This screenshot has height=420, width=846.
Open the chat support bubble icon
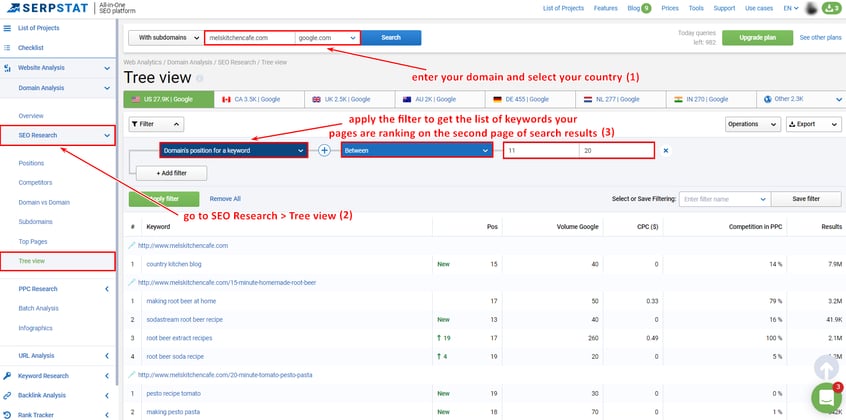coord(826,397)
